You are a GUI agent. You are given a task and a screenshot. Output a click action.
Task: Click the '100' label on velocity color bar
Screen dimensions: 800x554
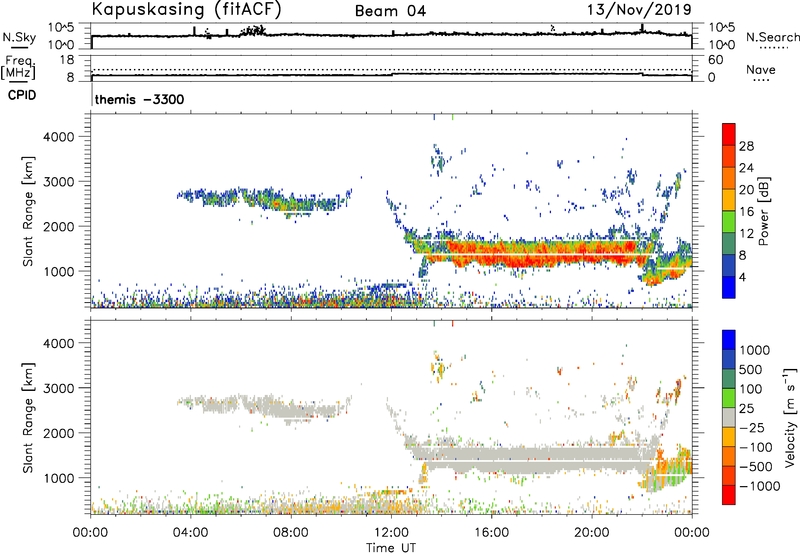pyautogui.click(x=751, y=389)
